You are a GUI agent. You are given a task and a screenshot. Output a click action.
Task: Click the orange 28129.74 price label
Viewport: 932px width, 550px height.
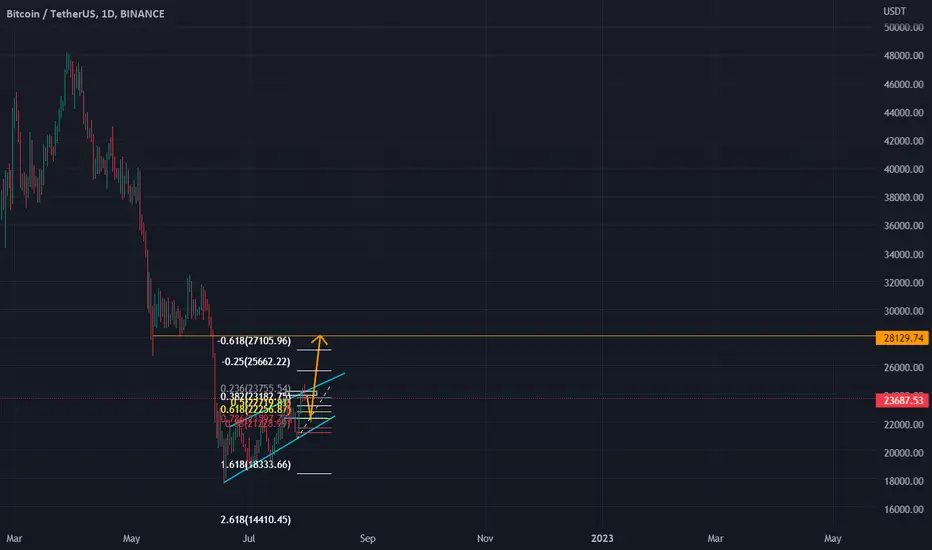click(902, 338)
